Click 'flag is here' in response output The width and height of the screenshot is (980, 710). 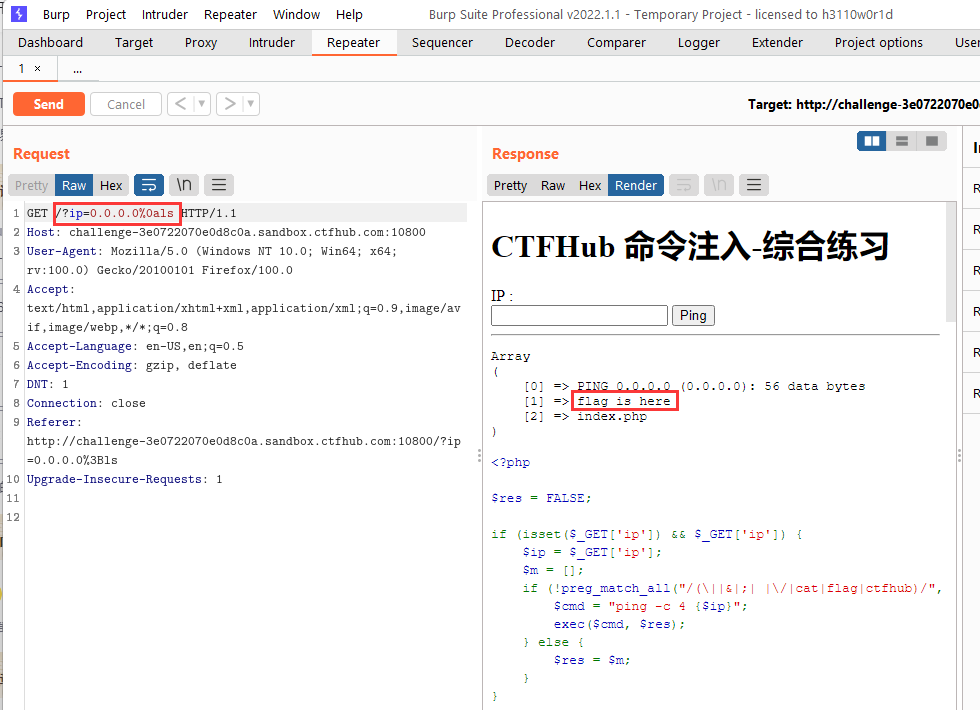pos(624,401)
